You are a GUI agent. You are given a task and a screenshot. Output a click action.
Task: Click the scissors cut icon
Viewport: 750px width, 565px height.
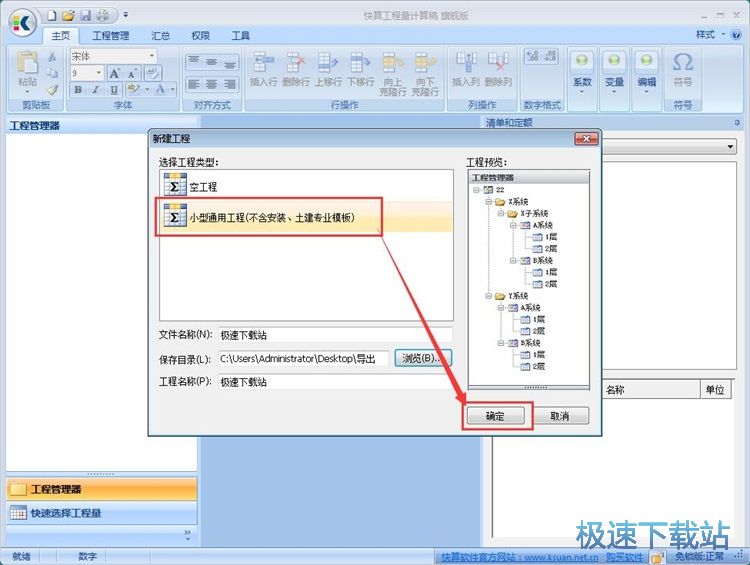coord(52,56)
